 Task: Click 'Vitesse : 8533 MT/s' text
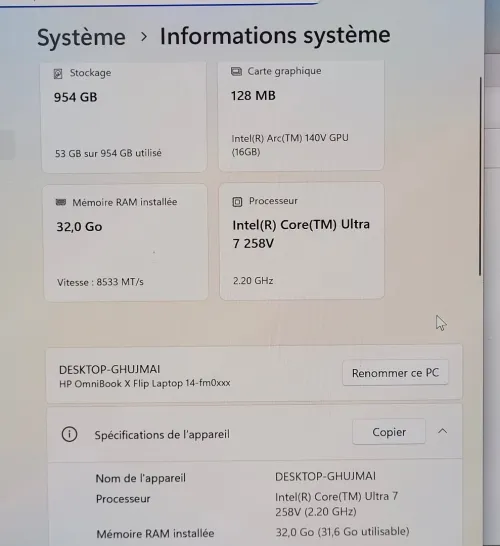click(x=100, y=282)
